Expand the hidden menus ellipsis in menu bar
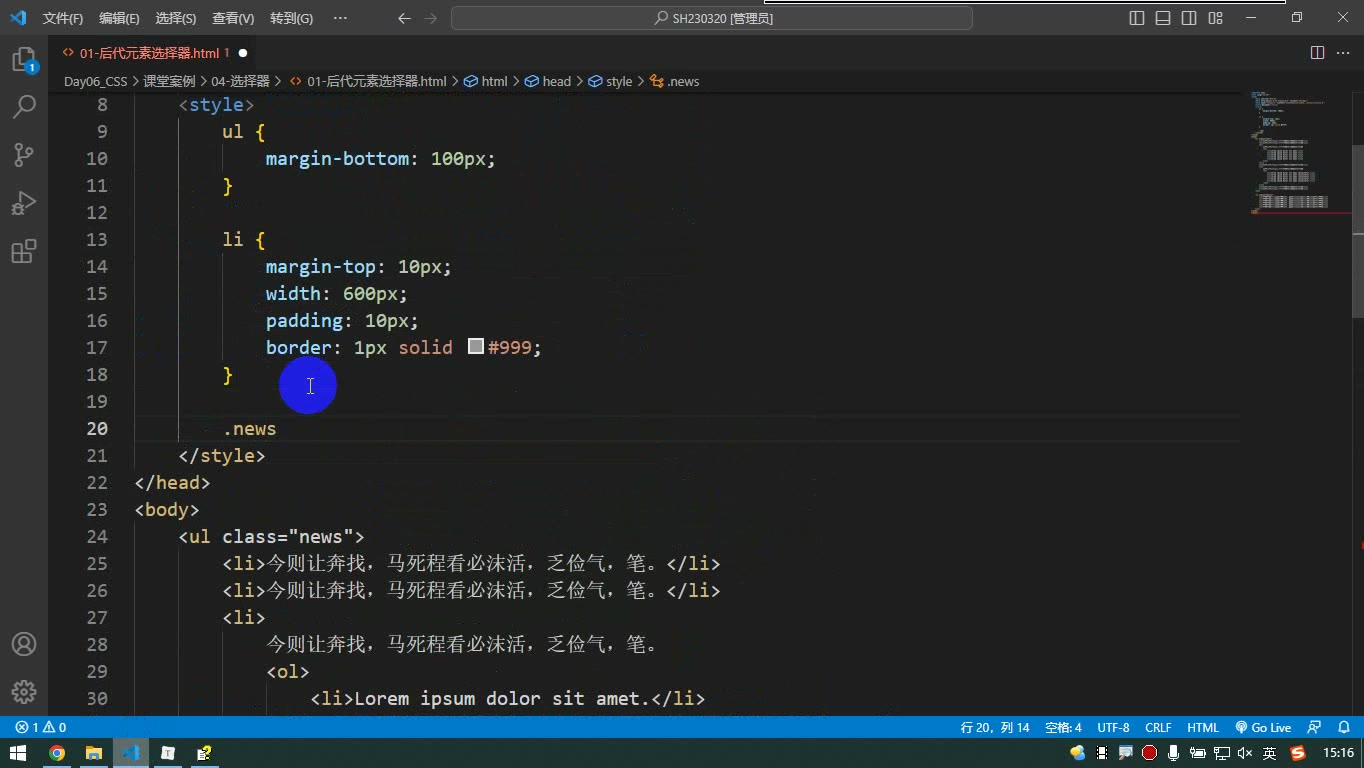This screenshot has height=768, width=1364. point(340,18)
